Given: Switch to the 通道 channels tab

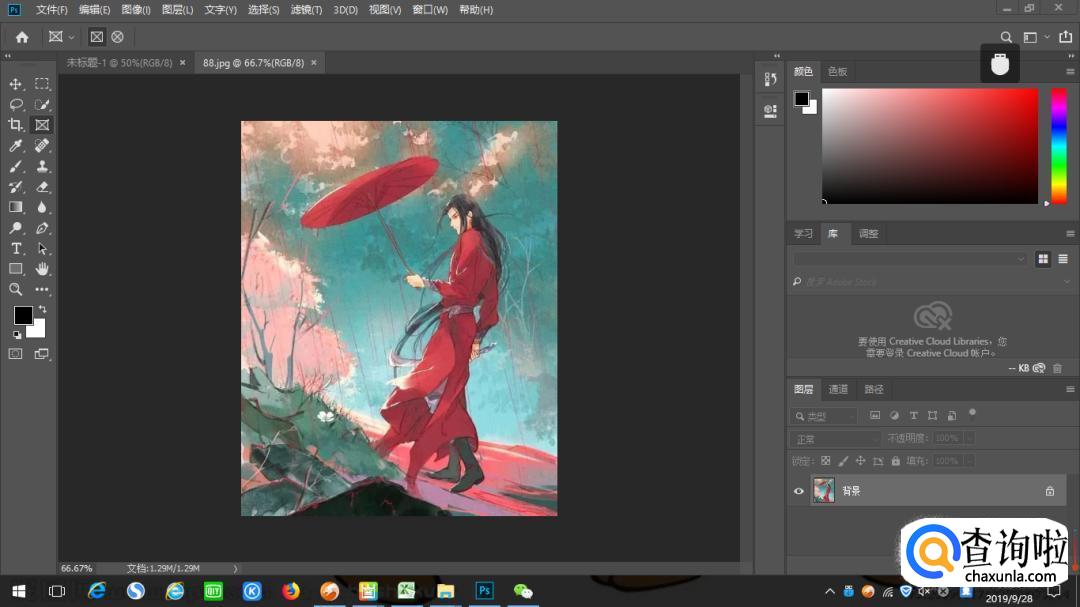Looking at the screenshot, I should tap(838, 389).
